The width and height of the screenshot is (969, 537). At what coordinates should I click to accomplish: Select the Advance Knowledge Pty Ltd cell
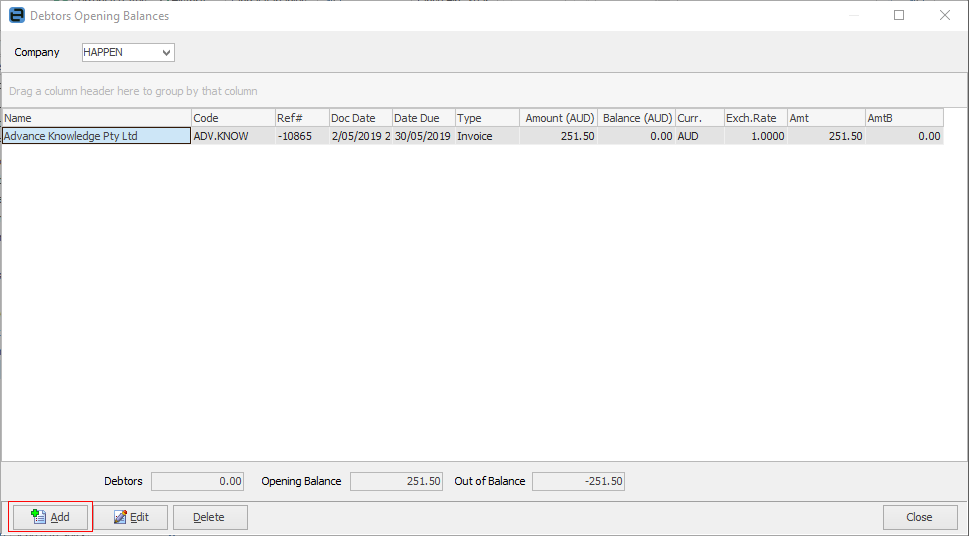pyautogui.click(x=96, y=136)
